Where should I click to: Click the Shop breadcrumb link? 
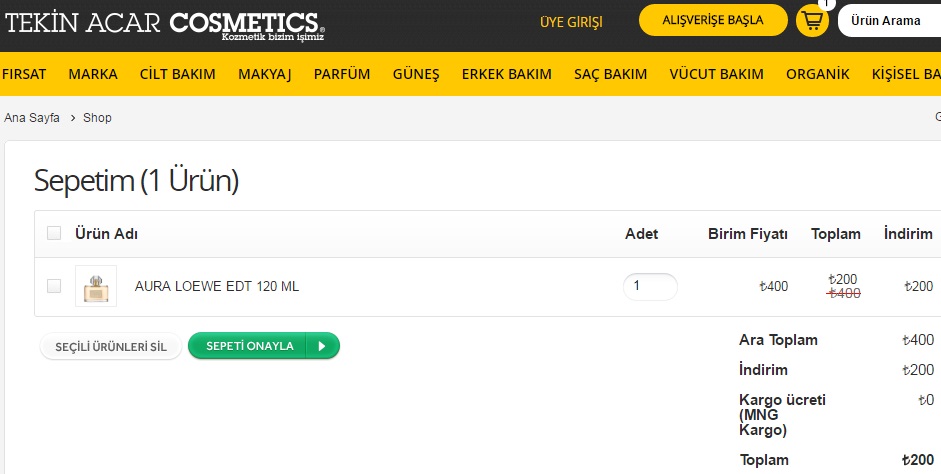(x=97, y=118)
